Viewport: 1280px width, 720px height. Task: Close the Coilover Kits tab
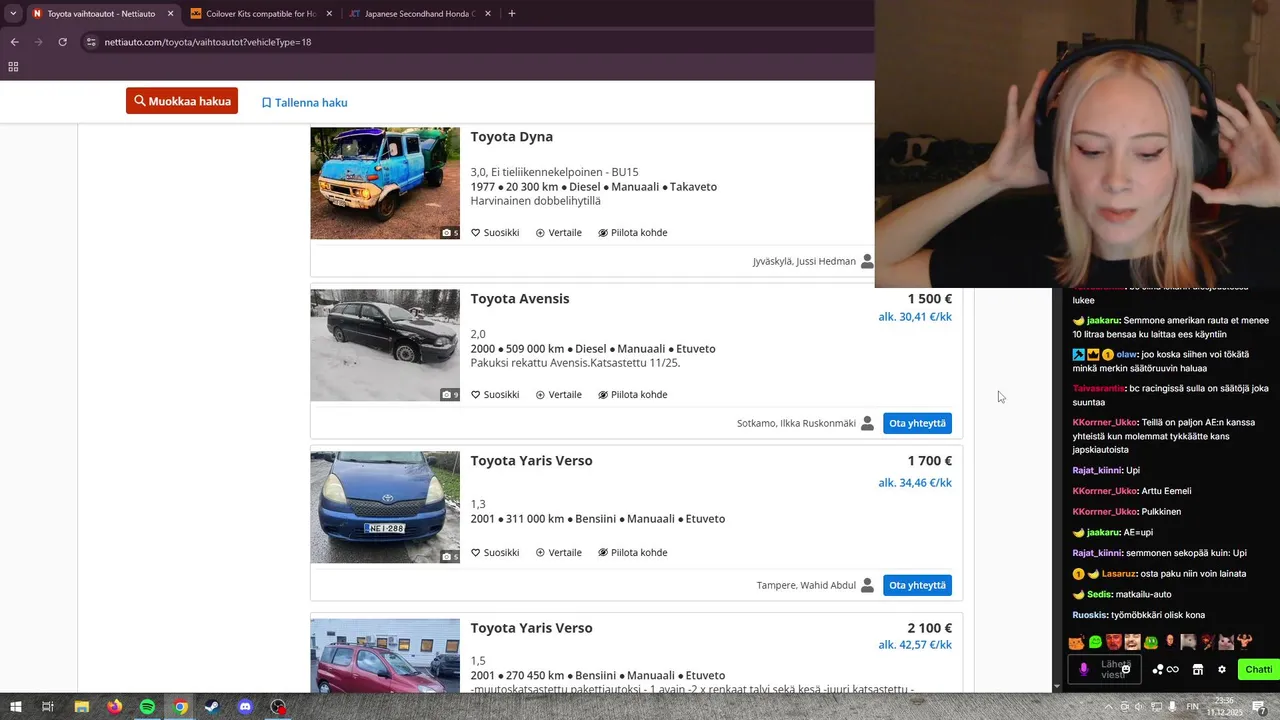[x=329, y=14]
